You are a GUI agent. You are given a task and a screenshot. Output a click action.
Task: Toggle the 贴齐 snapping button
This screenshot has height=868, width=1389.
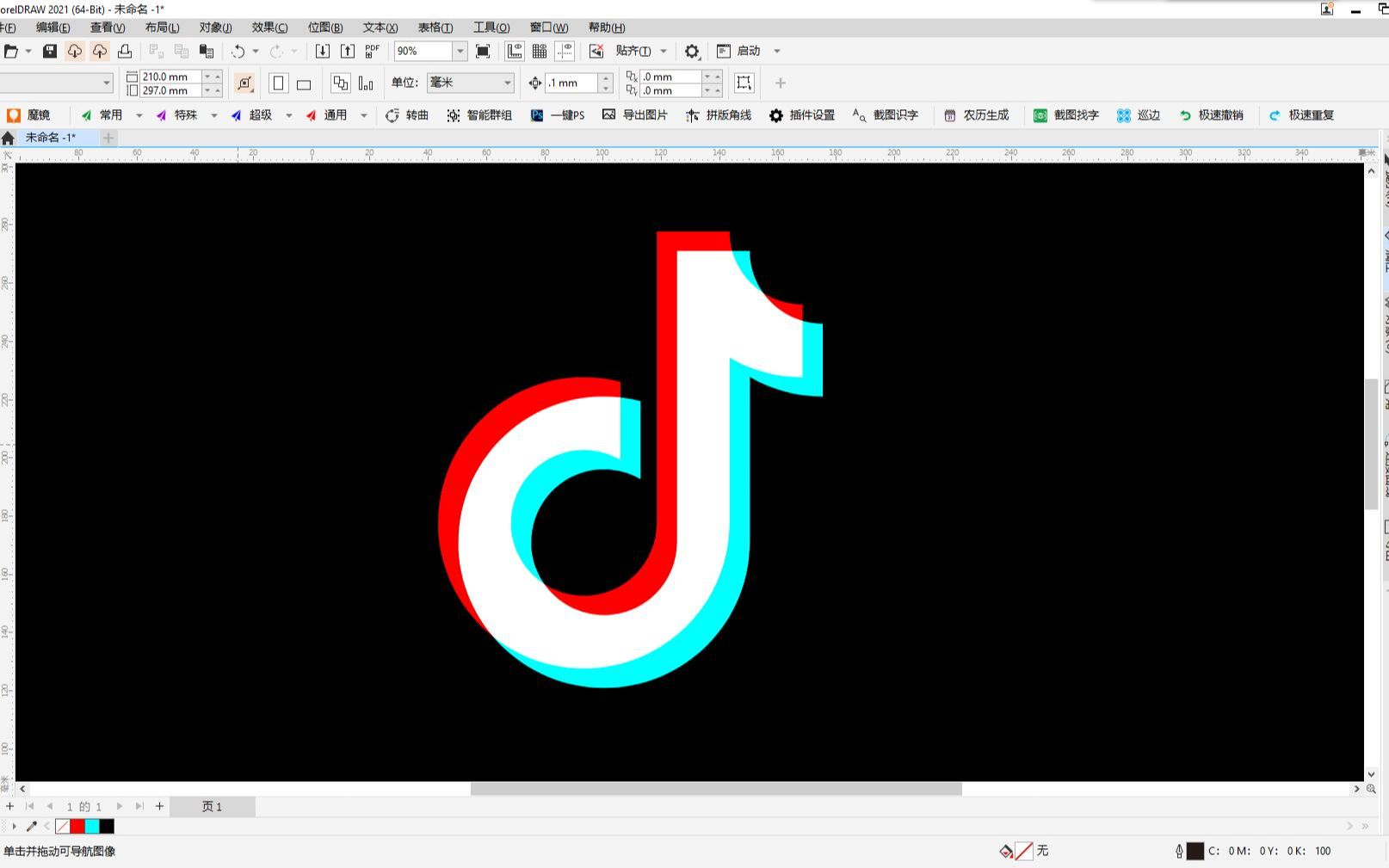634,51
